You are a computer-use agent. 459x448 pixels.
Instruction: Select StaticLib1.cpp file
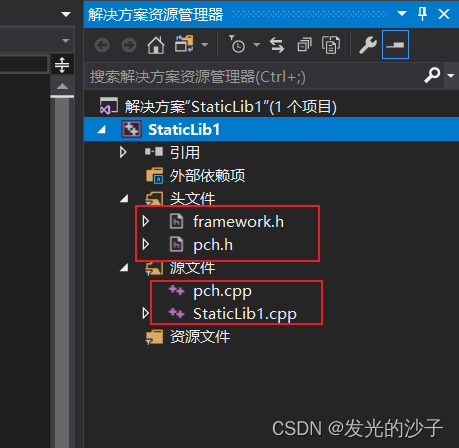(x=245, y=314)
